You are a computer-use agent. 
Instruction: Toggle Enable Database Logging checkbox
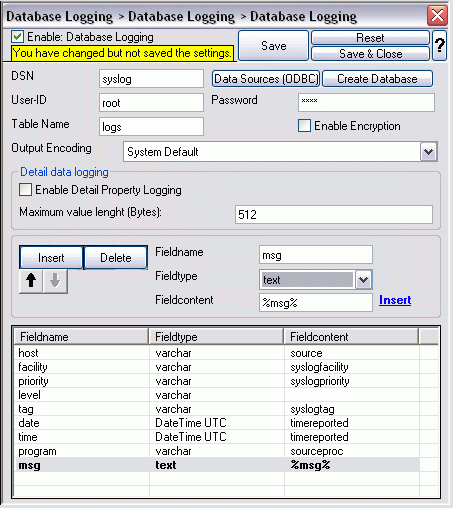(17, 37)
